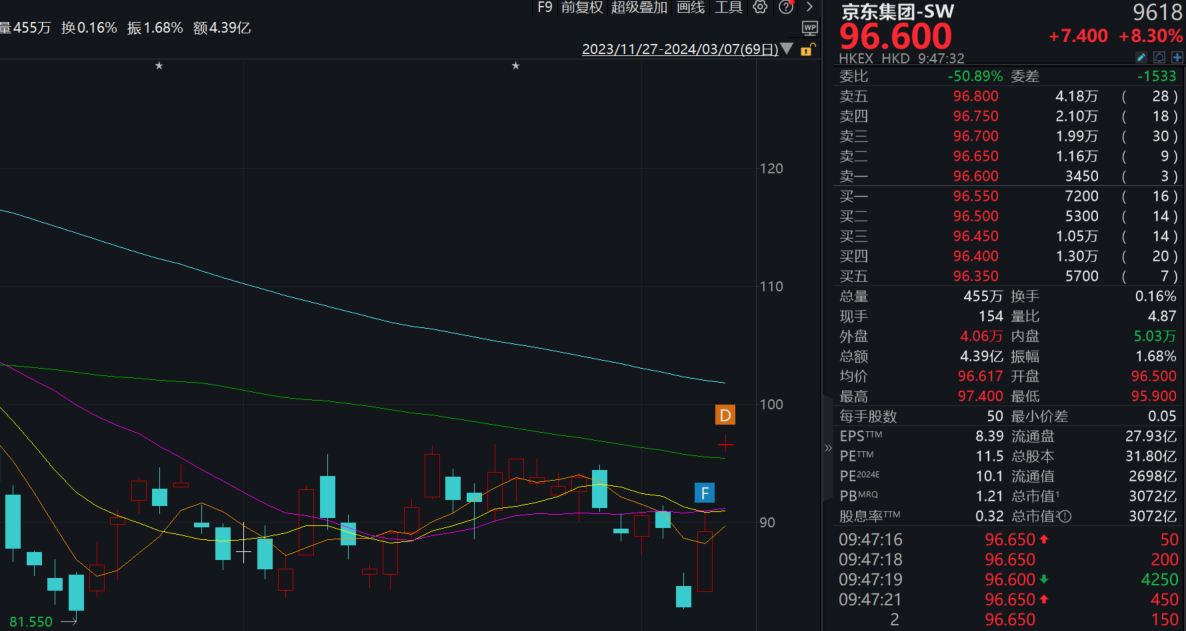
Task: Select the 买三 bid price 96.450
Action: pyautogui.click(x=976, y=236)
